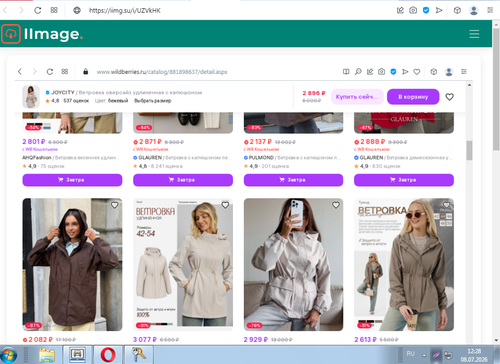
Task: Open the IImage logo home link
Action: 42,34
